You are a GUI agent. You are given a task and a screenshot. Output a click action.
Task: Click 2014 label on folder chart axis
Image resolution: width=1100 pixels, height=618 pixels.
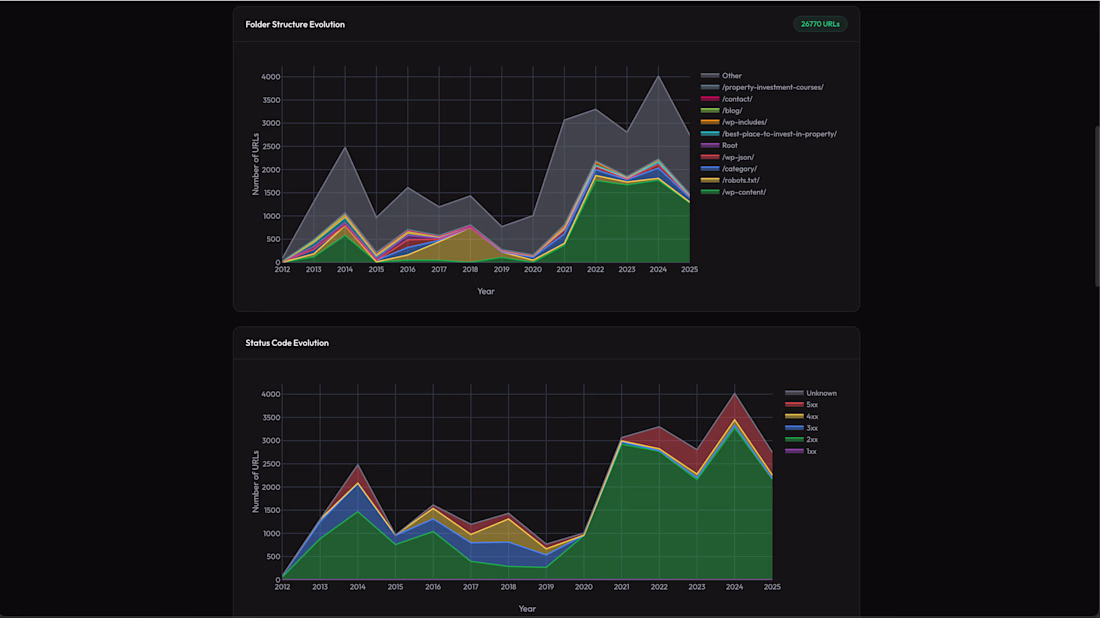click(x=344, y=269)
